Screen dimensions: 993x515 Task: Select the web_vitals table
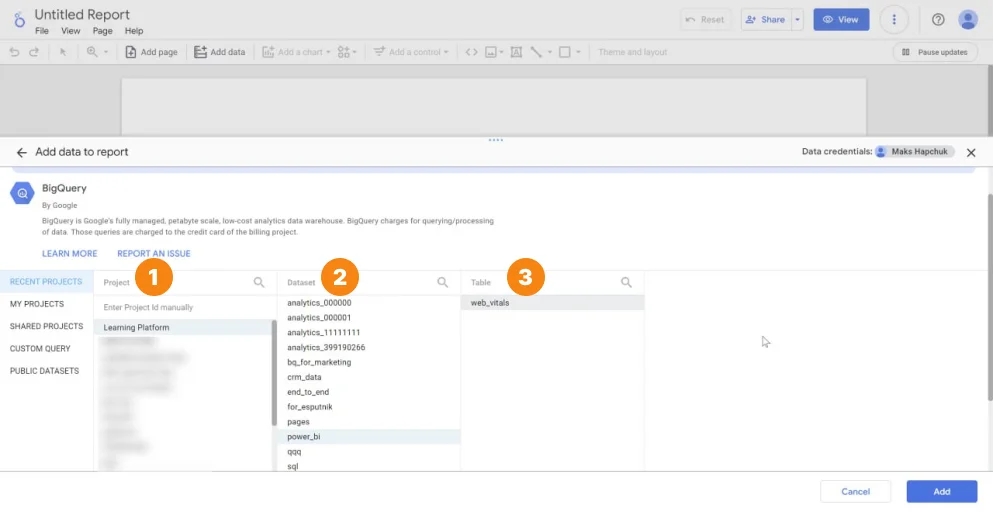[x=552, y=303]
